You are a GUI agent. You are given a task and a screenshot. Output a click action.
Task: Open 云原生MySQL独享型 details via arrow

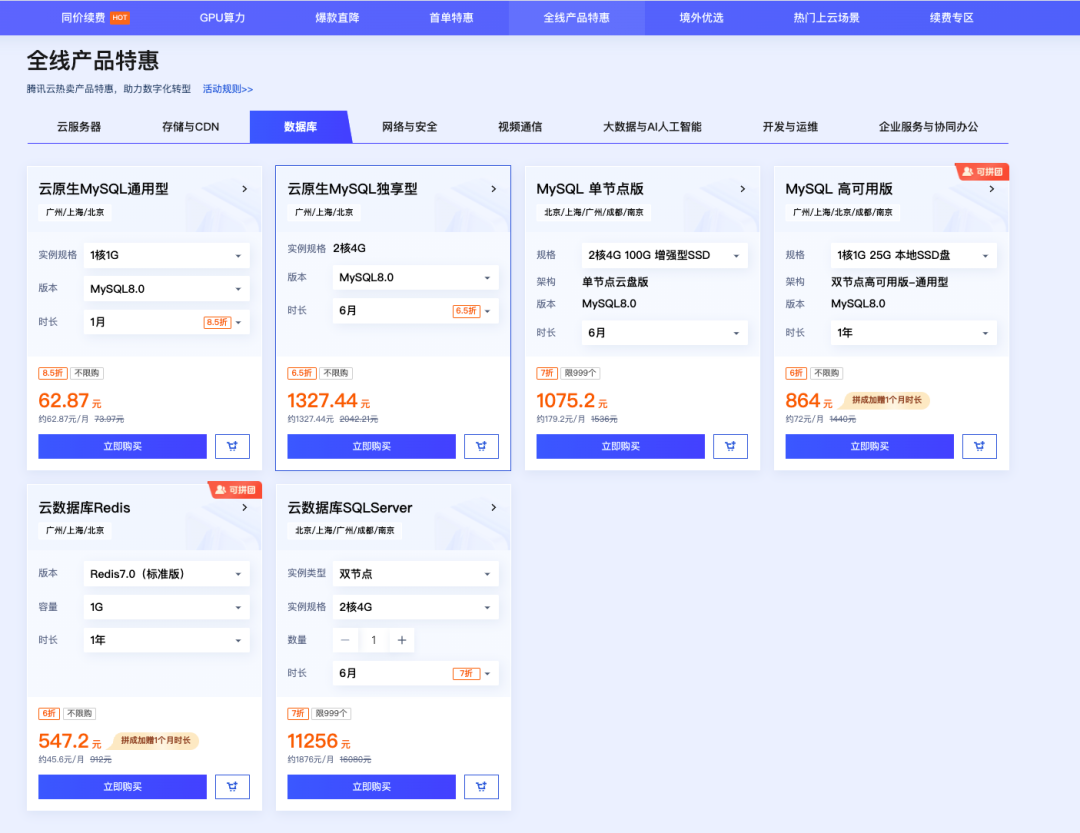(x=494, y=189)
